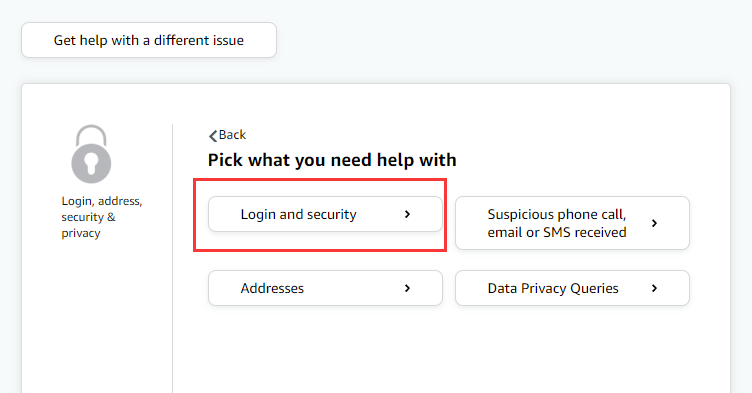Viewport: 752px width, 393px height.
Task: Click the 'Addresses' text label
Action: point(272,288)
